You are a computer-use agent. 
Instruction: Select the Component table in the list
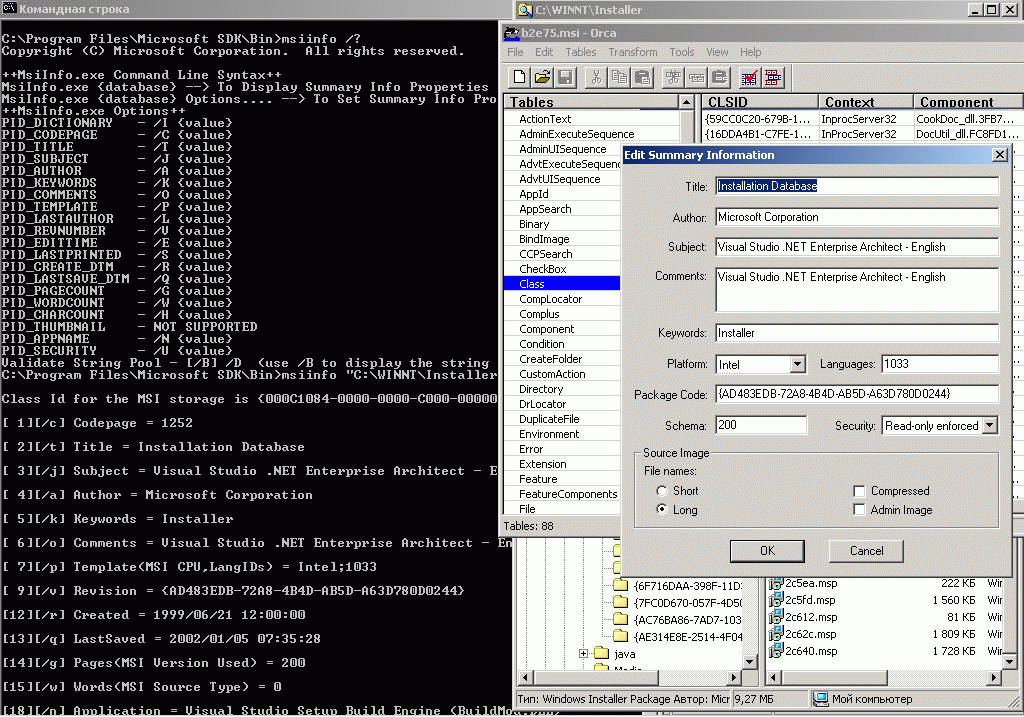(x=547, y=329)
